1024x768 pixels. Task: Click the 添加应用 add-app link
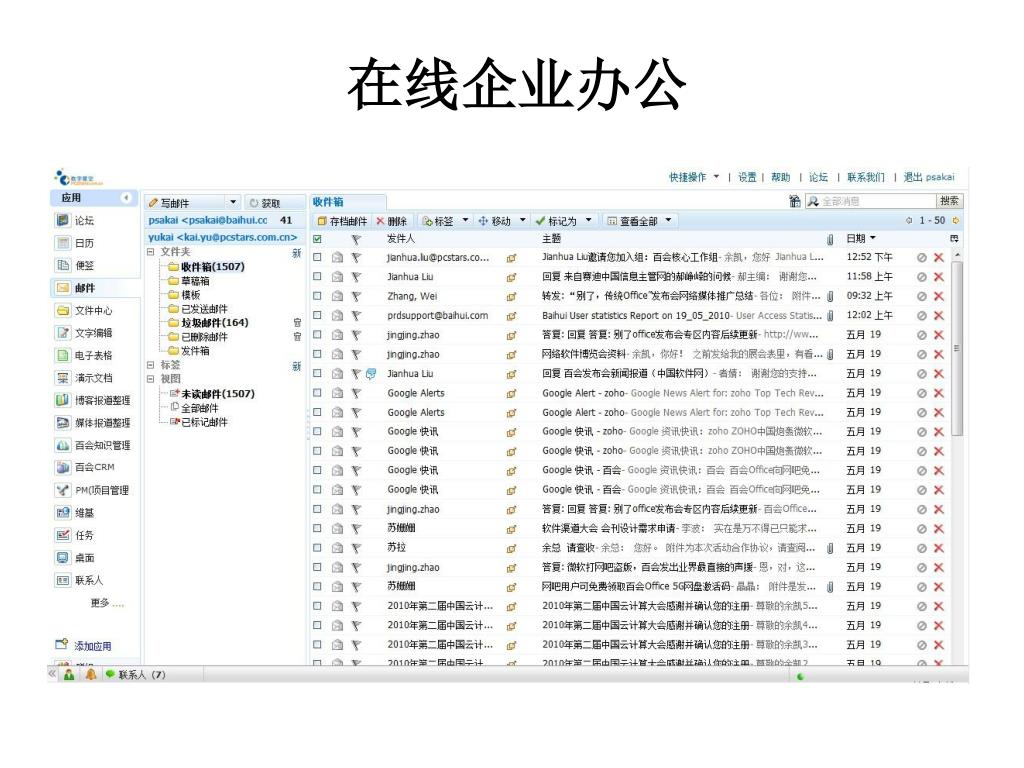(92, 646)
